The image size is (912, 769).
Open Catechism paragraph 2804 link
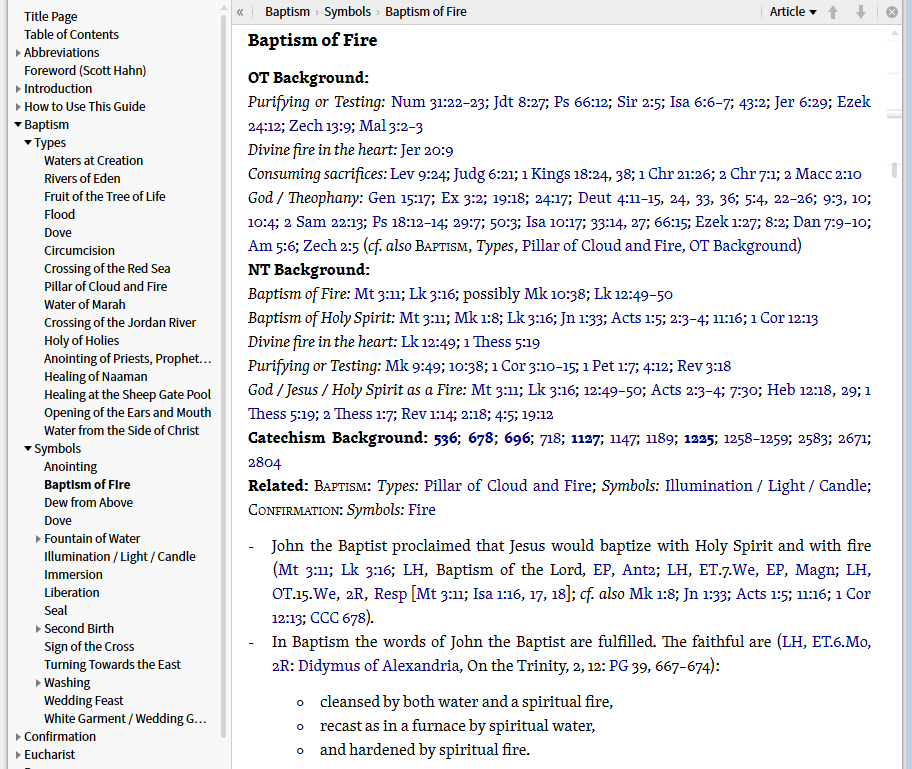coord(264,462)
